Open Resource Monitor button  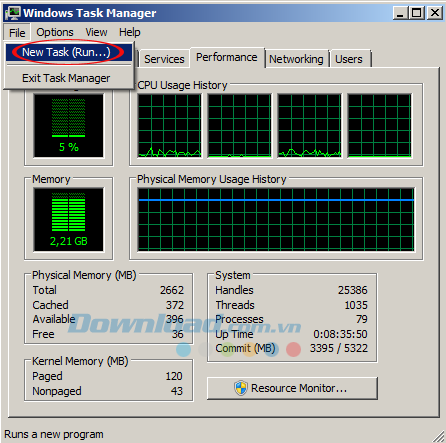coord(292,388)
